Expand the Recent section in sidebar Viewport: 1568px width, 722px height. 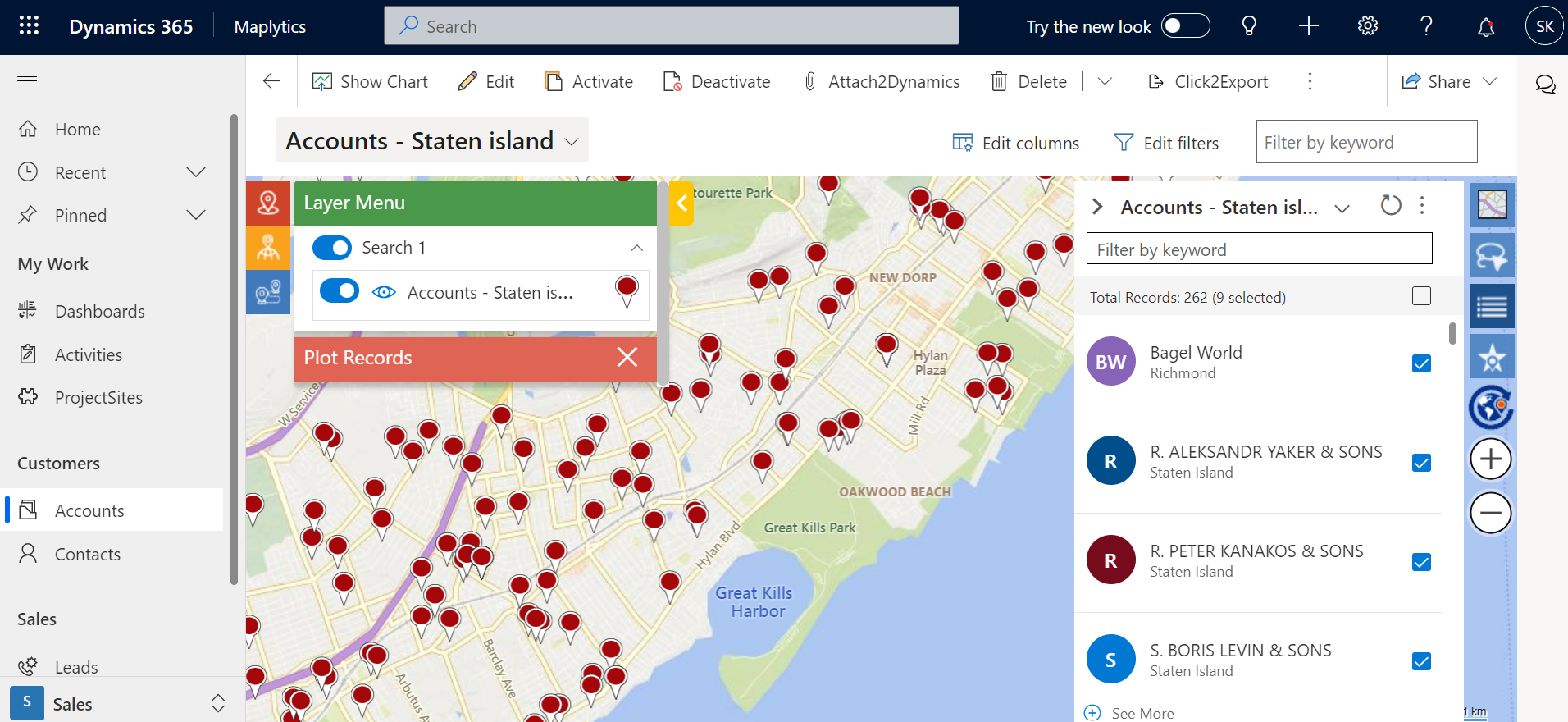(195, 172)
